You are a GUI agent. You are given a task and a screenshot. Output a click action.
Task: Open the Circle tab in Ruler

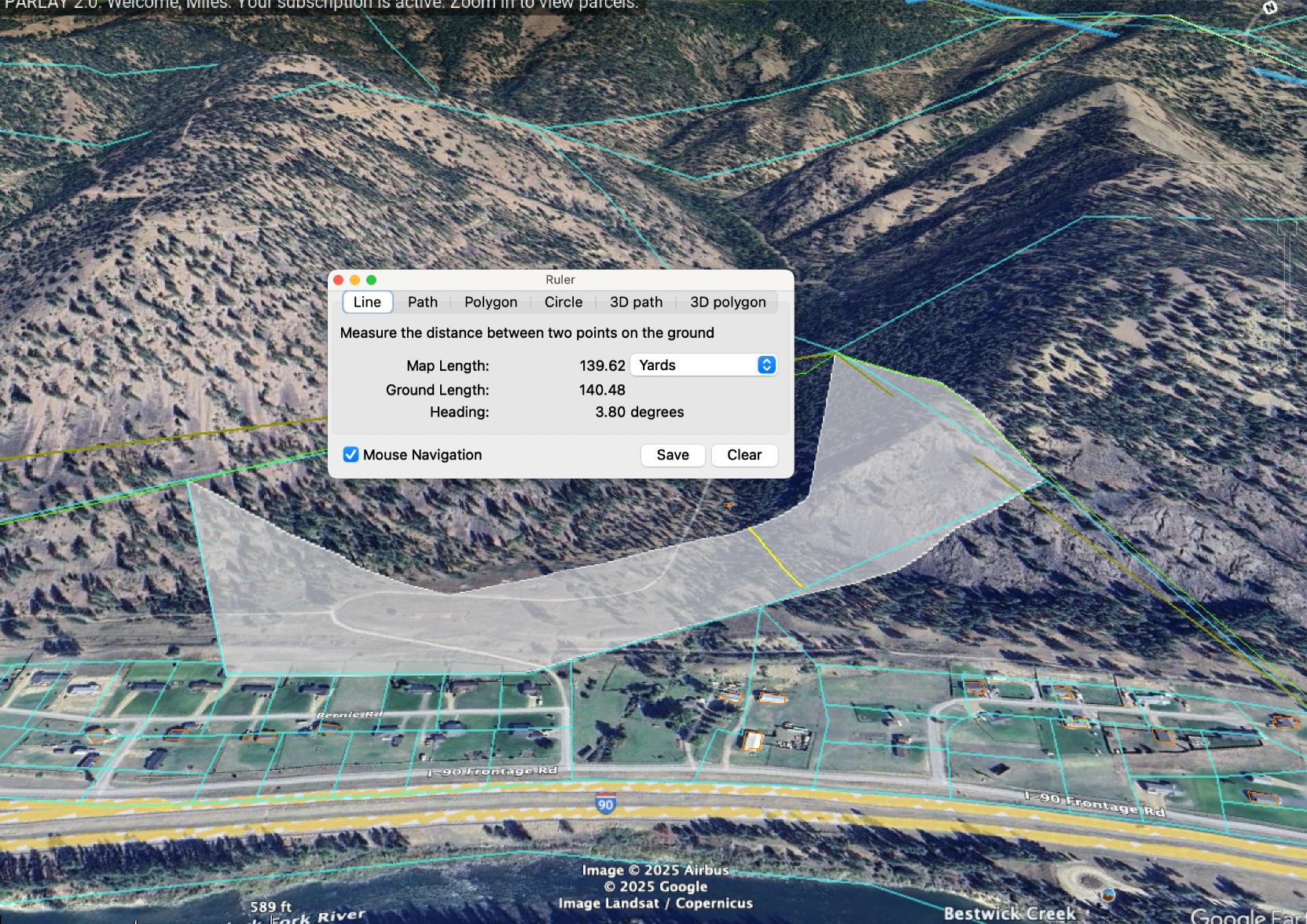click(x=563, y=302)
